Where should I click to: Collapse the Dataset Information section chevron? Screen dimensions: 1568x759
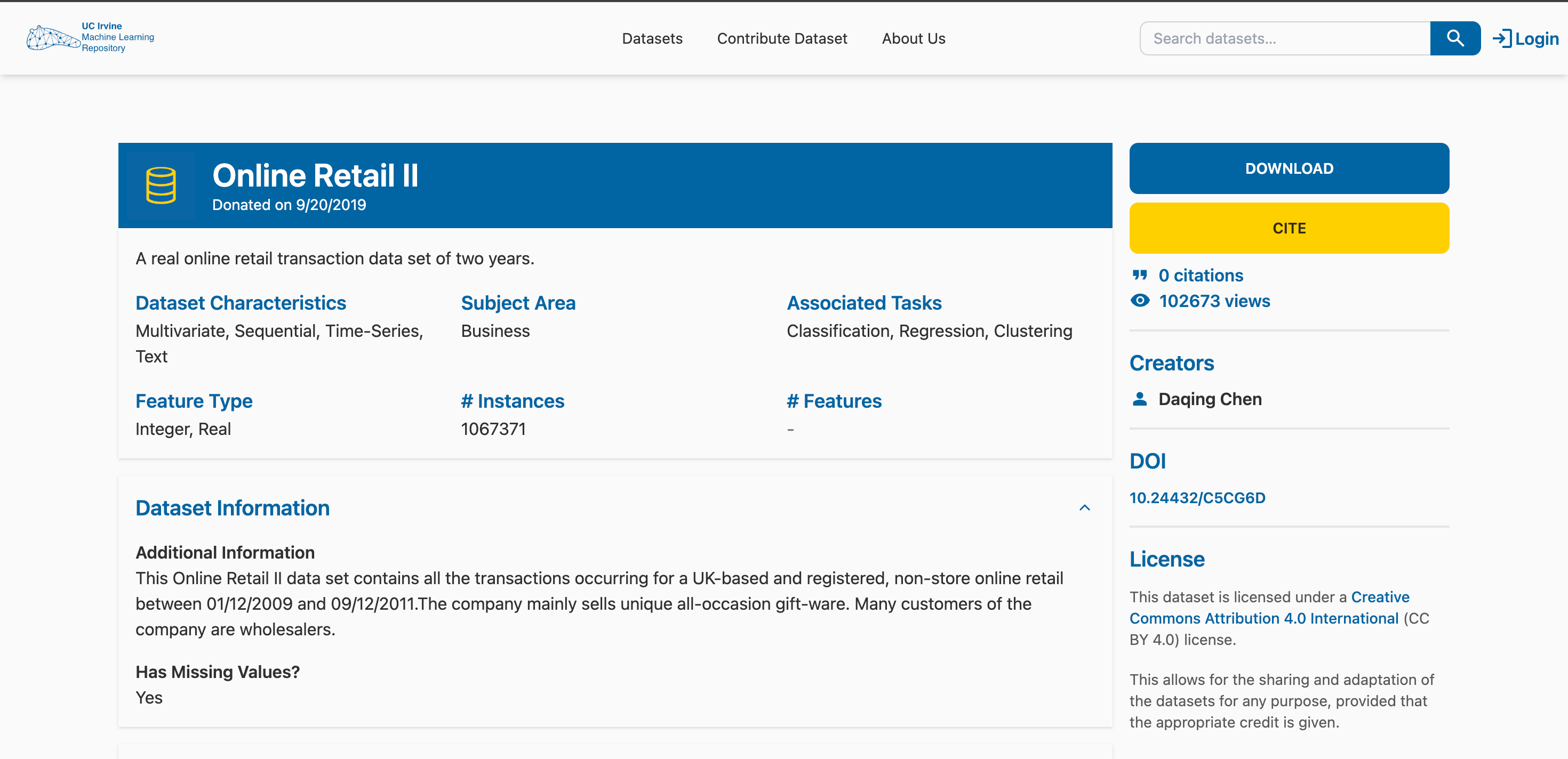click(1084, 508)
